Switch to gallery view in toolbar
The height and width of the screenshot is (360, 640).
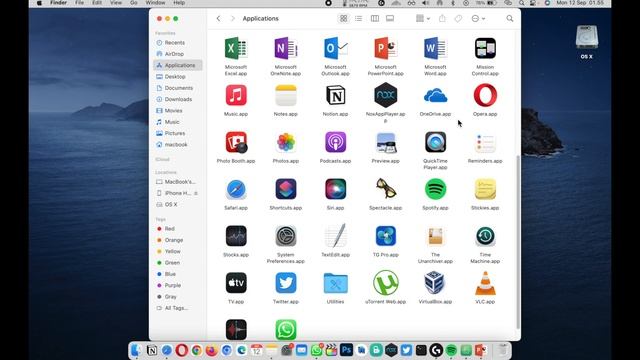(390, 18)
